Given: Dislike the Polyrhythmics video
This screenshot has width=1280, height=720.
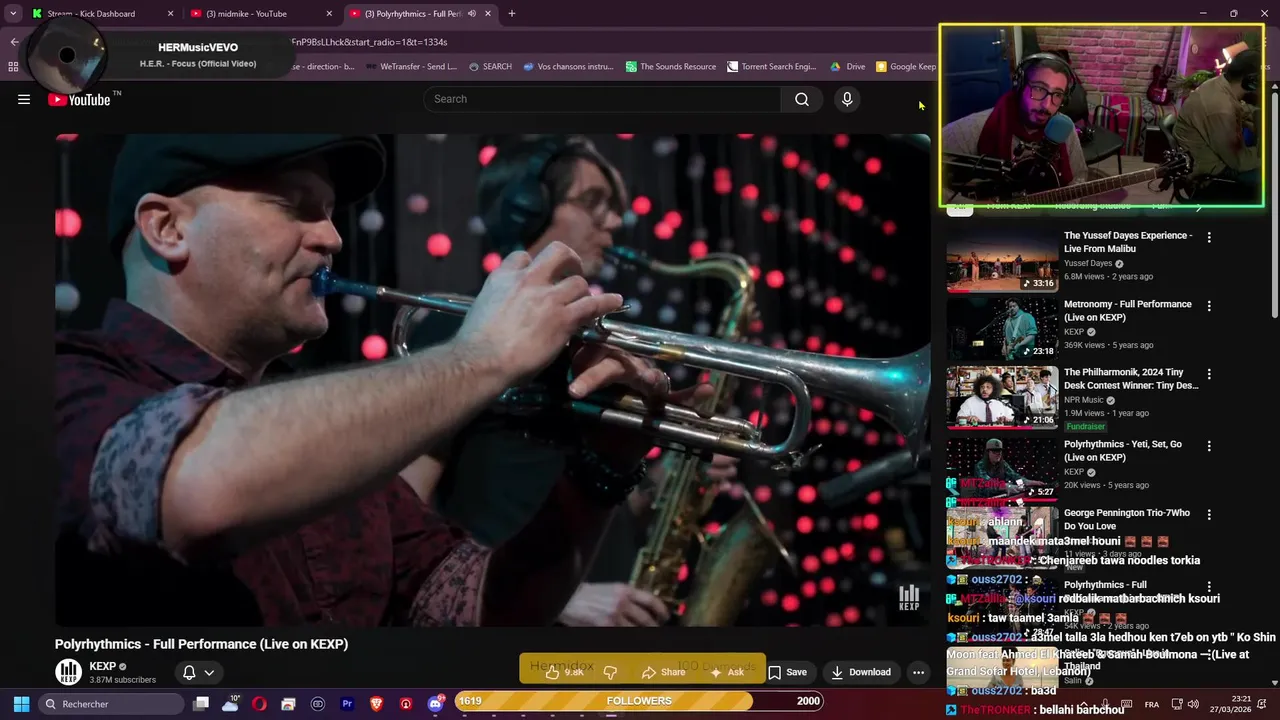Looking at the screenshot, I should point(610,672).
